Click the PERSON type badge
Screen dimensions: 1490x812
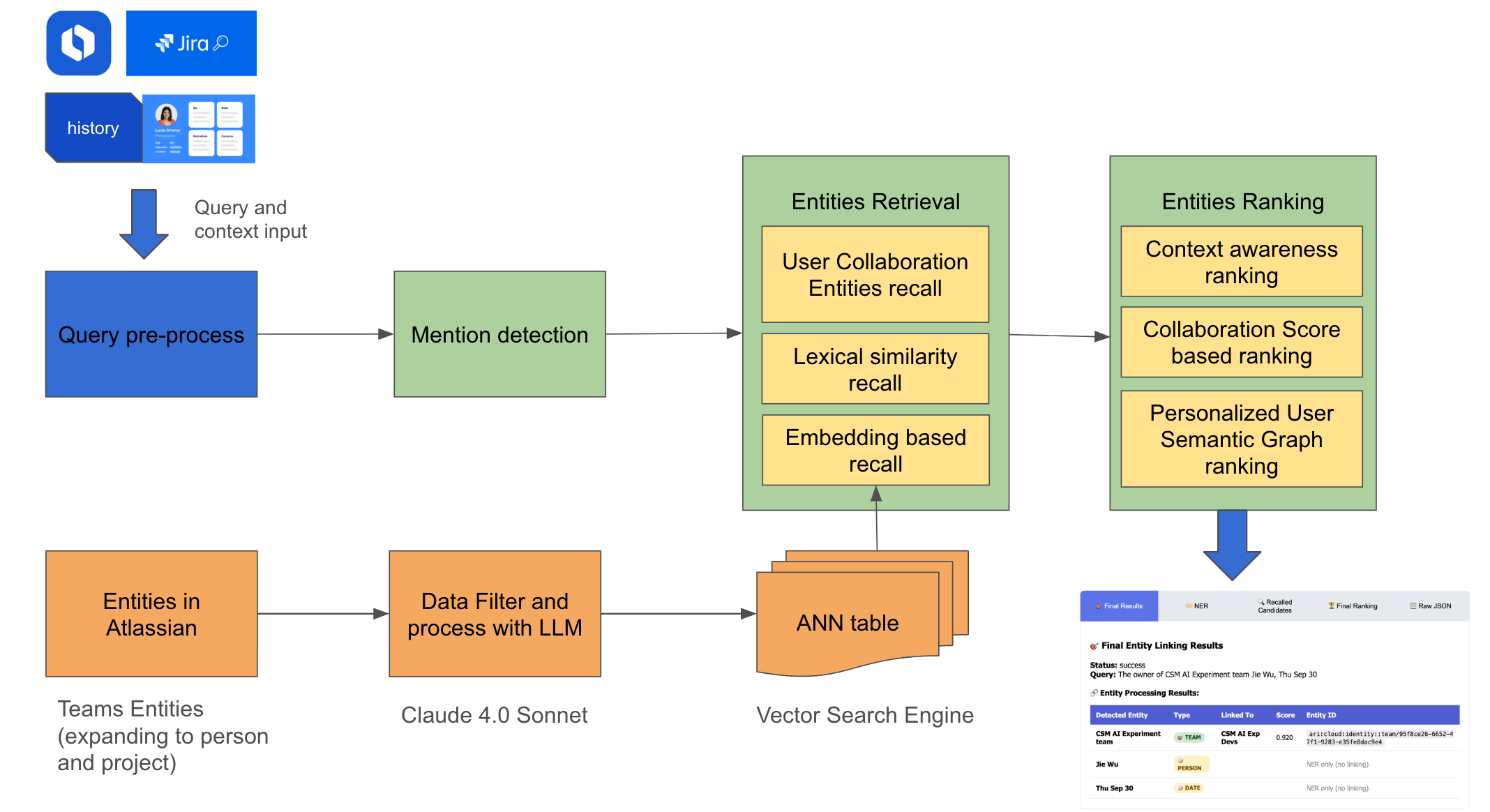pos(1190,765)
